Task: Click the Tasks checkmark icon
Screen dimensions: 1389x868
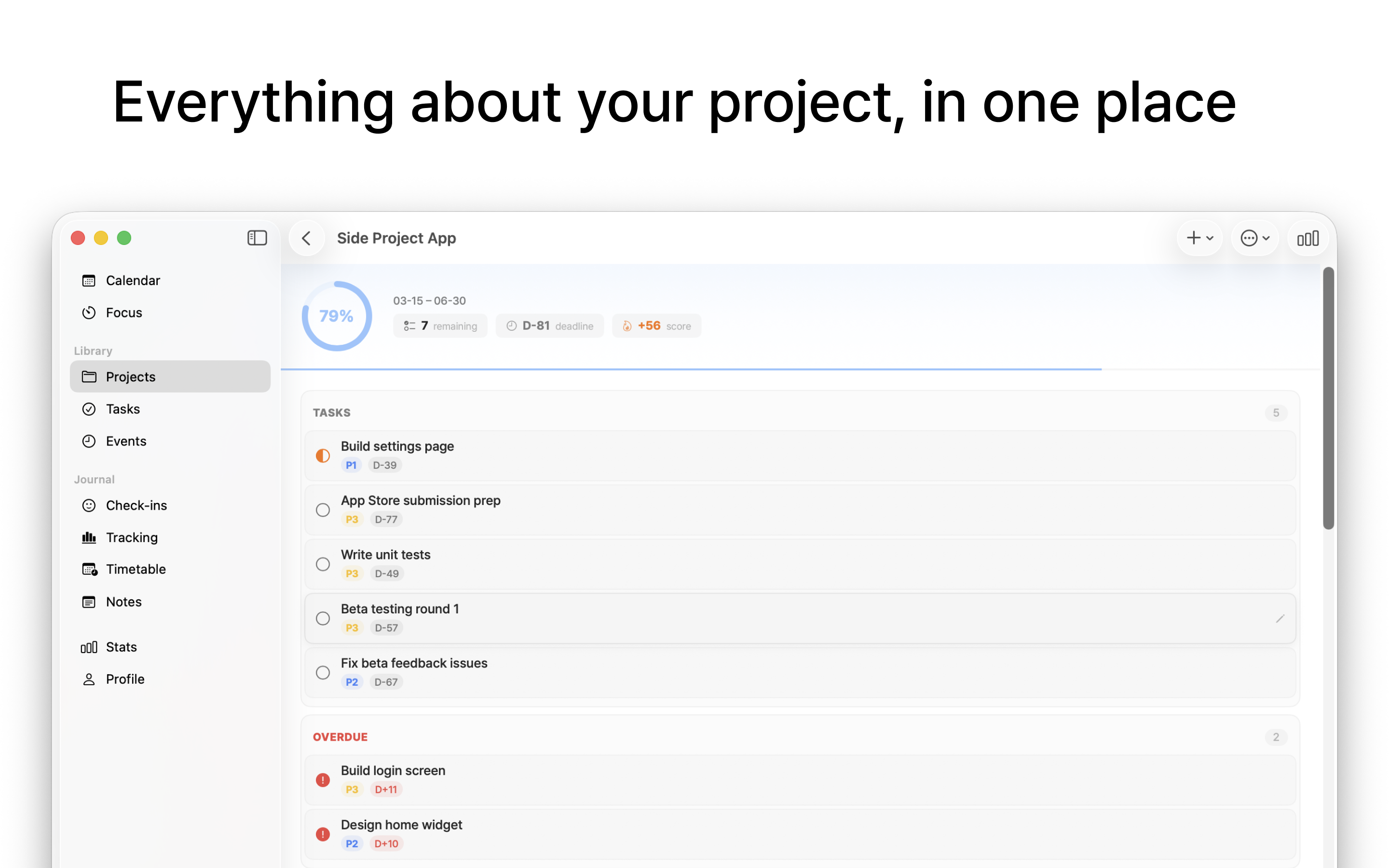Action: coord(88,409)
